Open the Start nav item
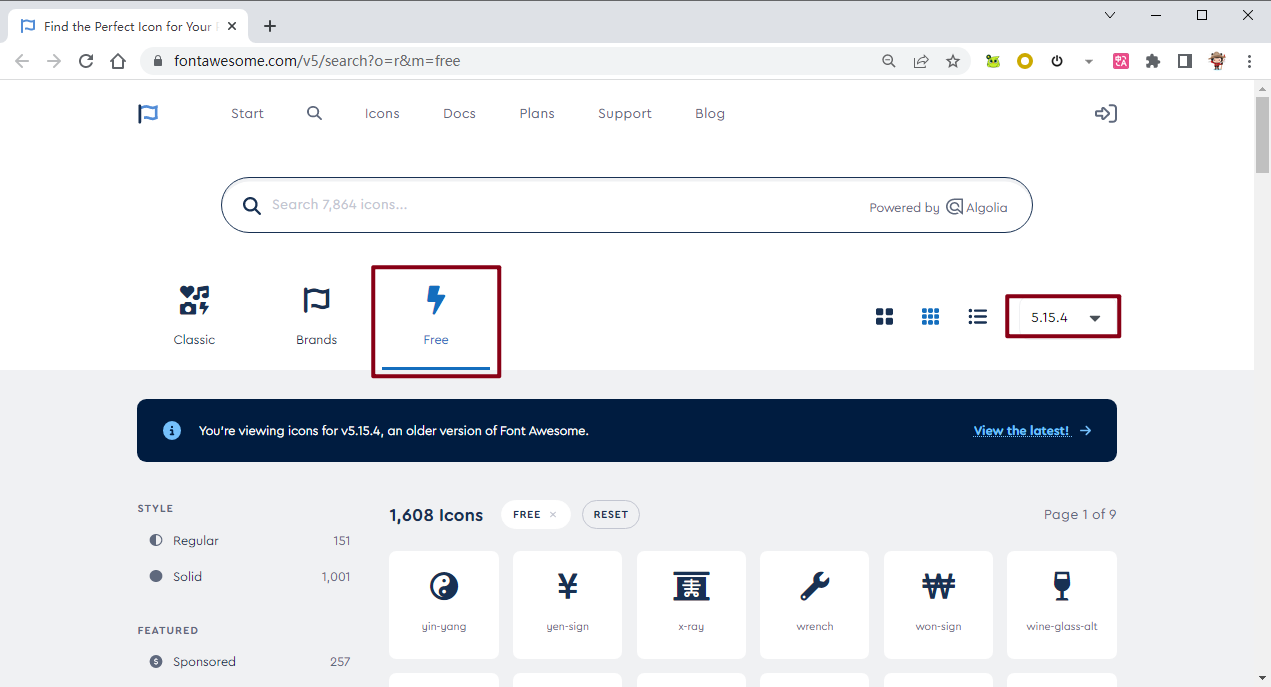Image resolution: width=1271 pixels, height=687 pixels. (x=247, y=114)
